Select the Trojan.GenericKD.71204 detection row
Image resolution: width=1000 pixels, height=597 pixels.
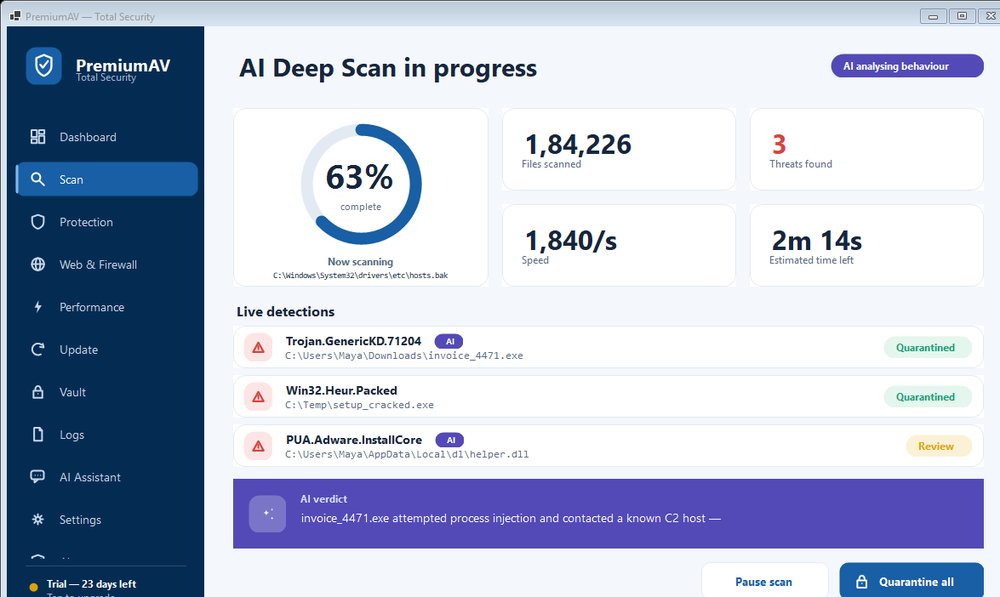(608, 348)
